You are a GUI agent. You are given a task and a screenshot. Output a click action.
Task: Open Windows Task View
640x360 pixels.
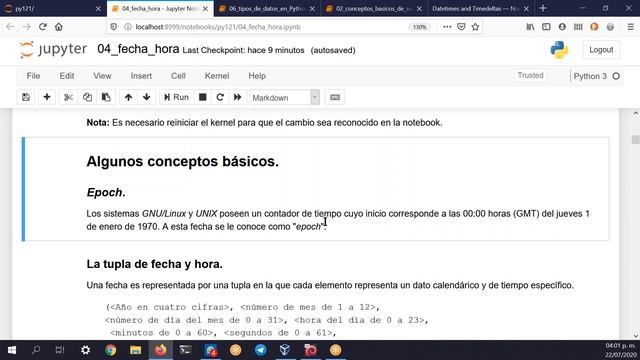click(x=60, y=350)
